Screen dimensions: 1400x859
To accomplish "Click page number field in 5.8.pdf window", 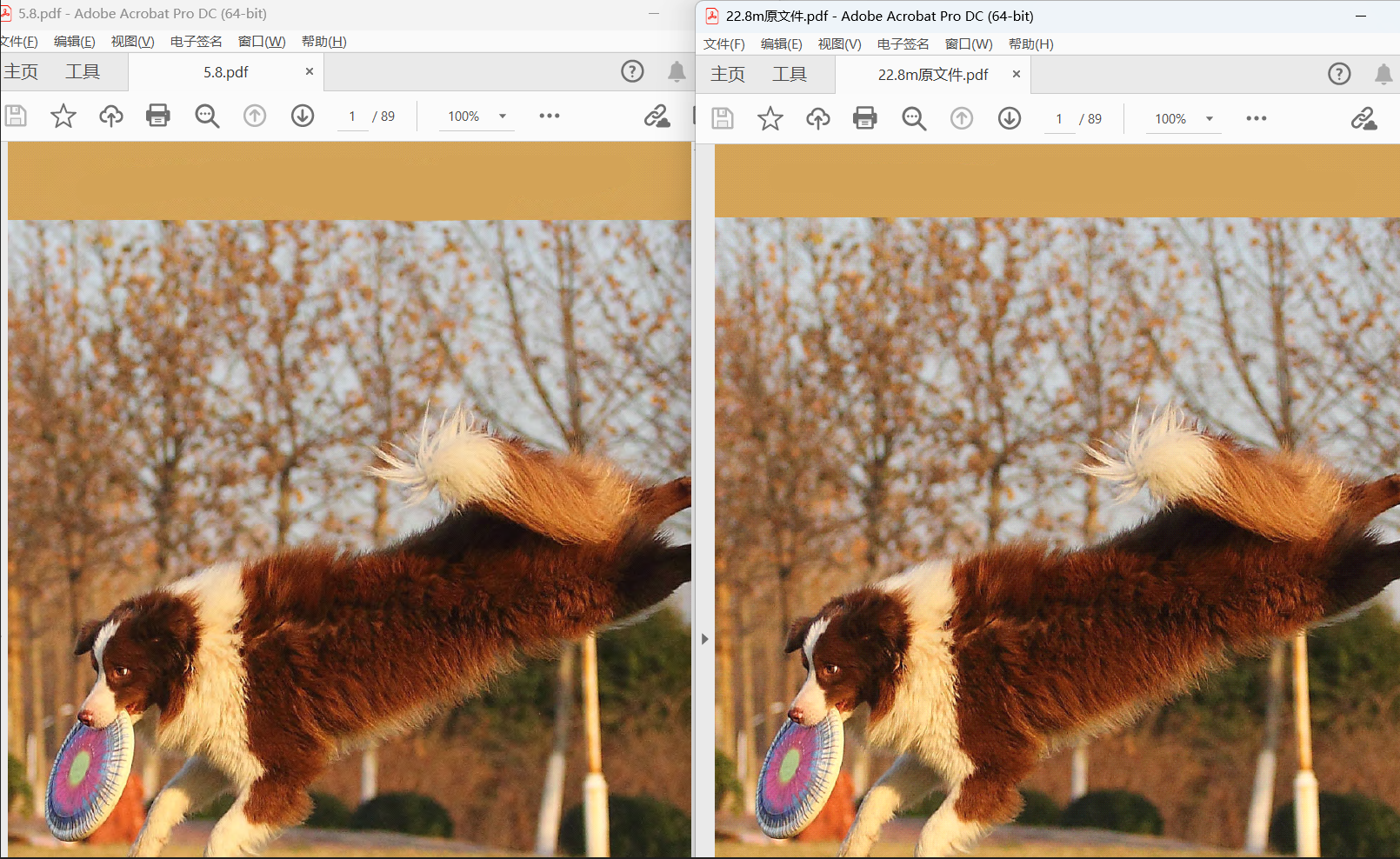I will (x=352, y=116).
